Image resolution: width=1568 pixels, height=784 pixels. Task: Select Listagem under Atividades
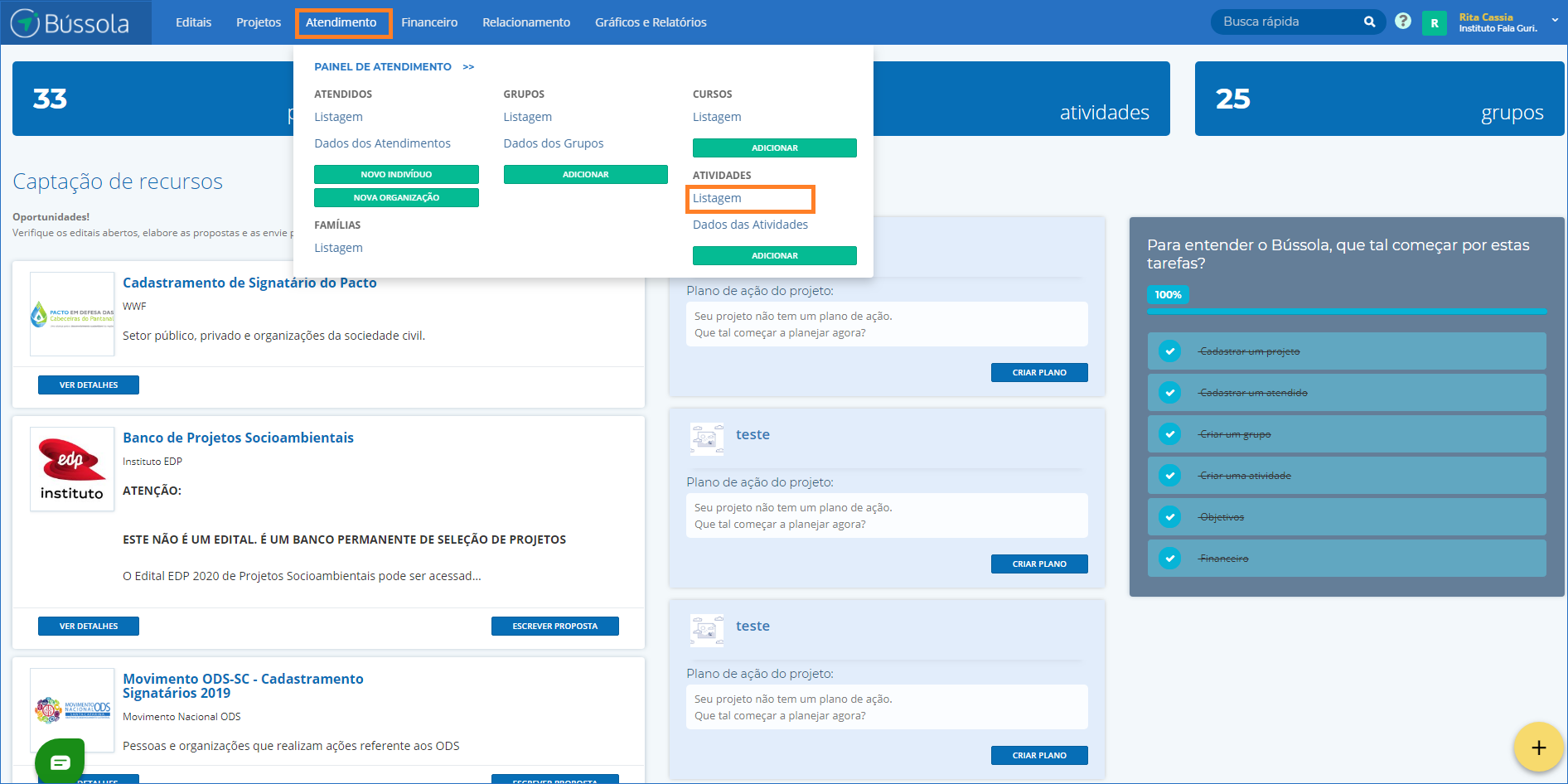point(718,199)
